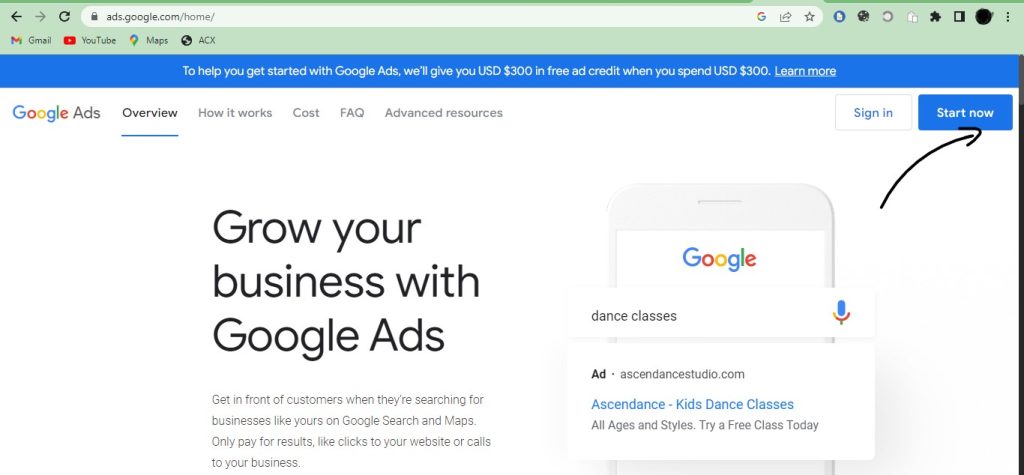Open the Gmail bookmark
The width and height of the screenshot is (1024, 475).
tap(31, 41)
